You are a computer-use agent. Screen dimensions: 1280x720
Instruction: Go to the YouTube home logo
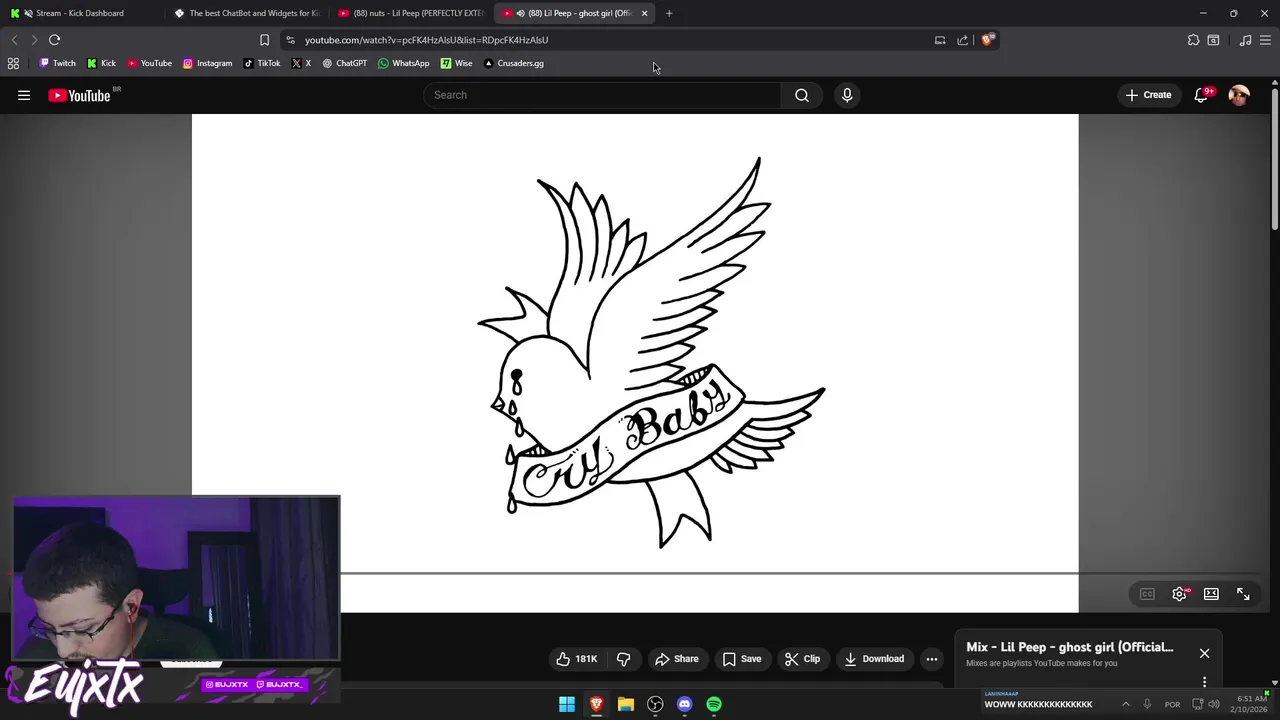pos(79,95)
